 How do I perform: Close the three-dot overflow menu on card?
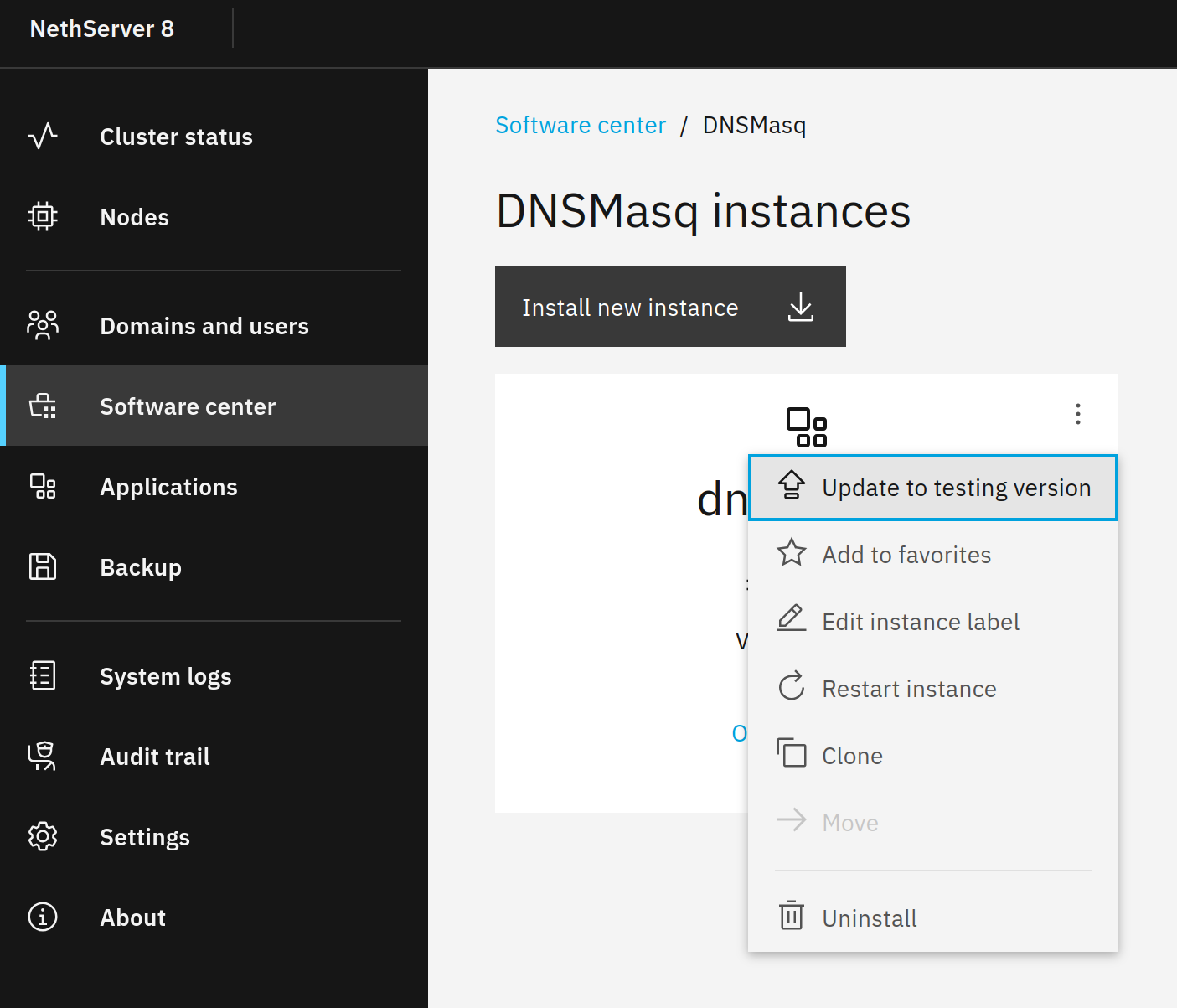(1077, 414)
